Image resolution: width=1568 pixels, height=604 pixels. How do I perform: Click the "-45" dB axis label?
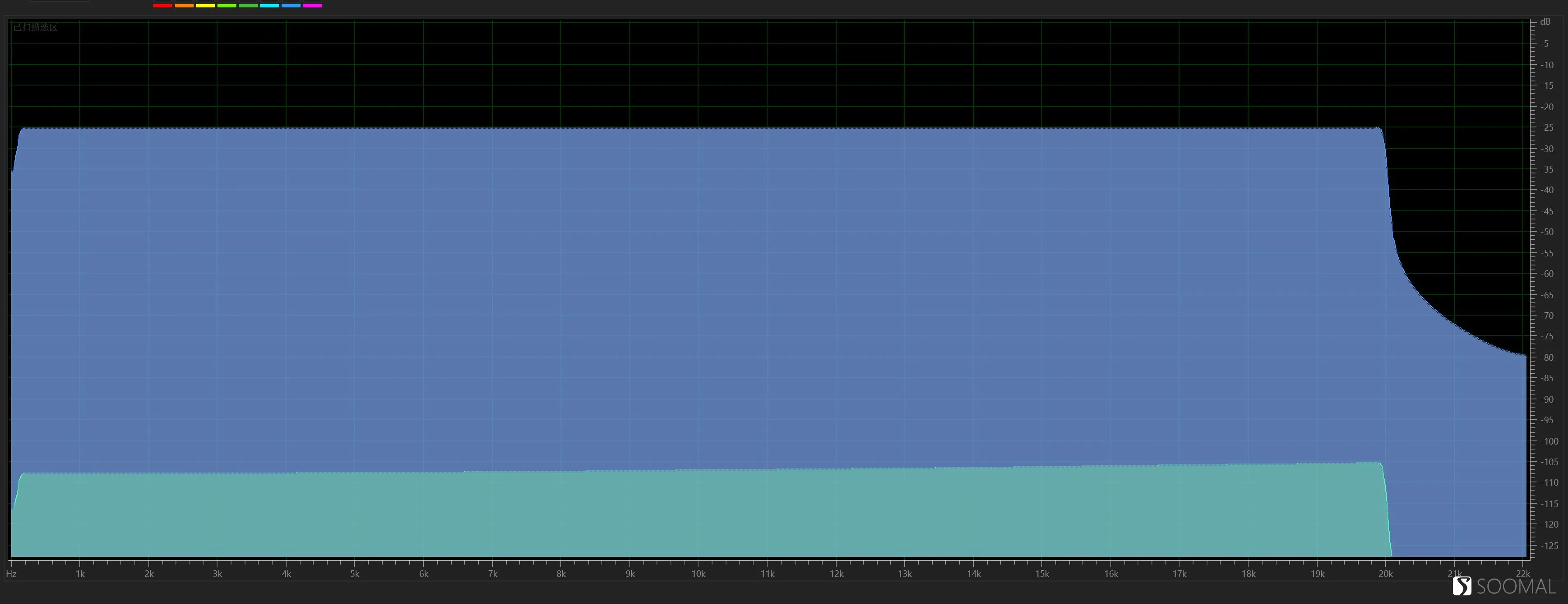coord(1547,211)
